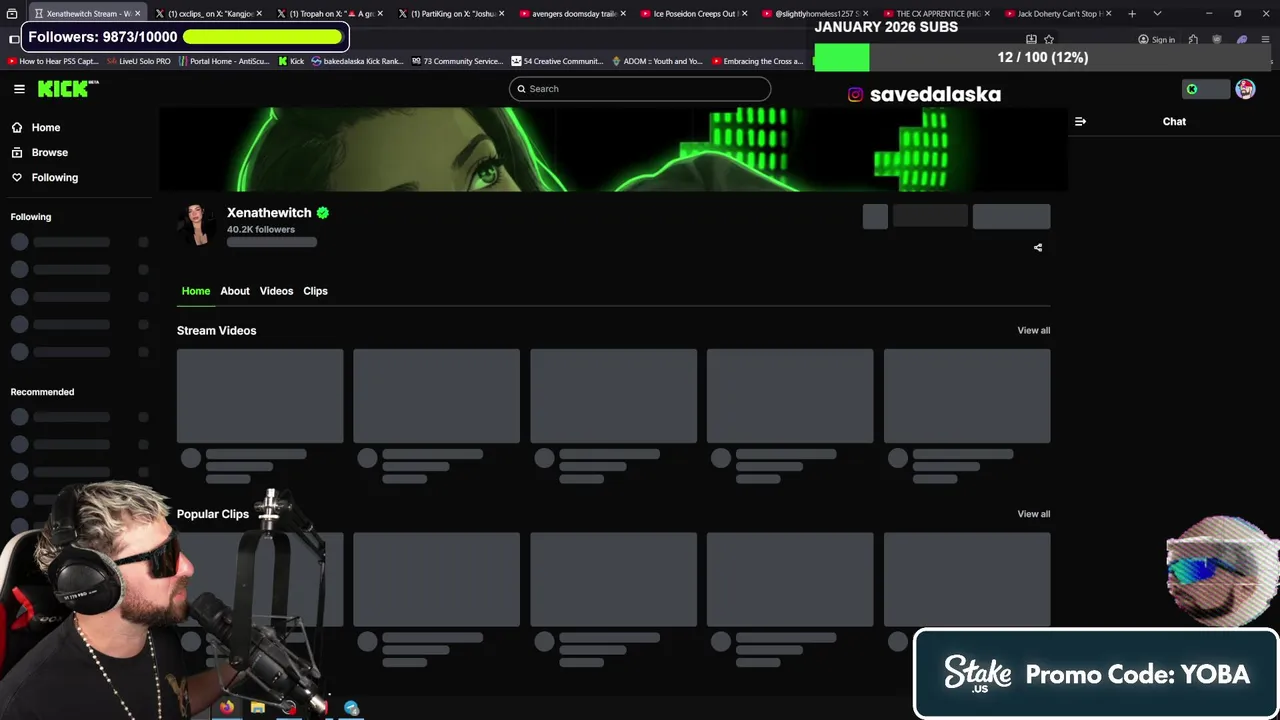Click Firefox icon in Windows taskbar
Image resolution: width=1280 pixels, height=720 pixels.
(227, 708)
